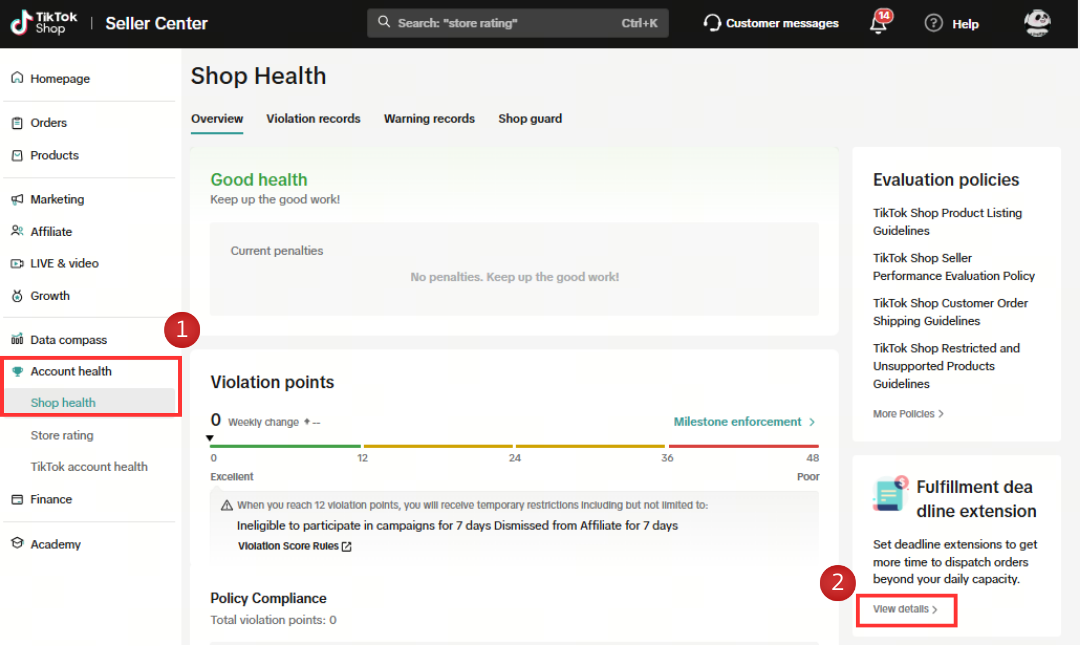The width and height of the screenshot is (1080, 646).
Task: Collapse the Account health sidebar section
Action: coord(71,371)
